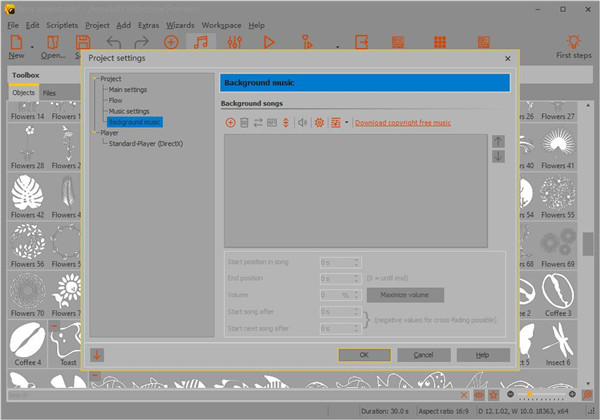Open the Extras menu
600x420 pixels.
tap(148, 25)
